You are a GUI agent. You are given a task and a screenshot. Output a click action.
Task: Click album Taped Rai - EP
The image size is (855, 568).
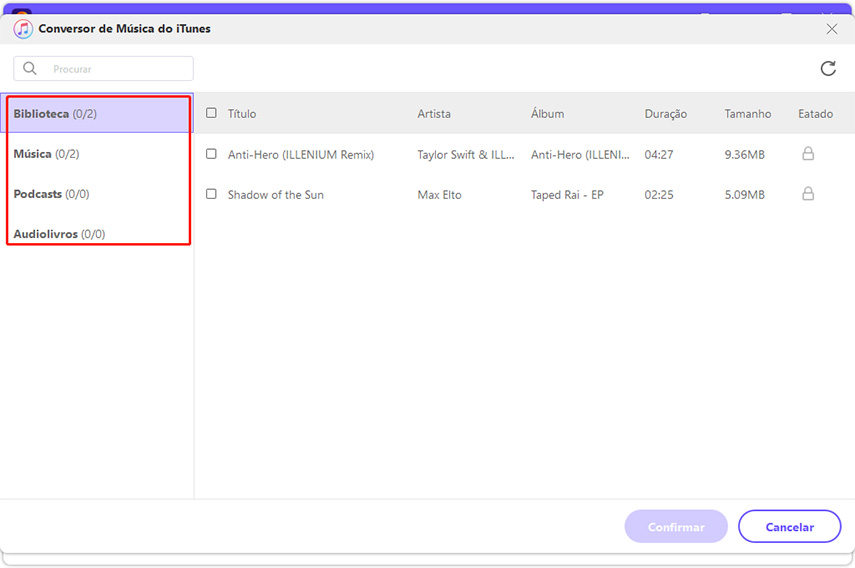pos(567,195)
